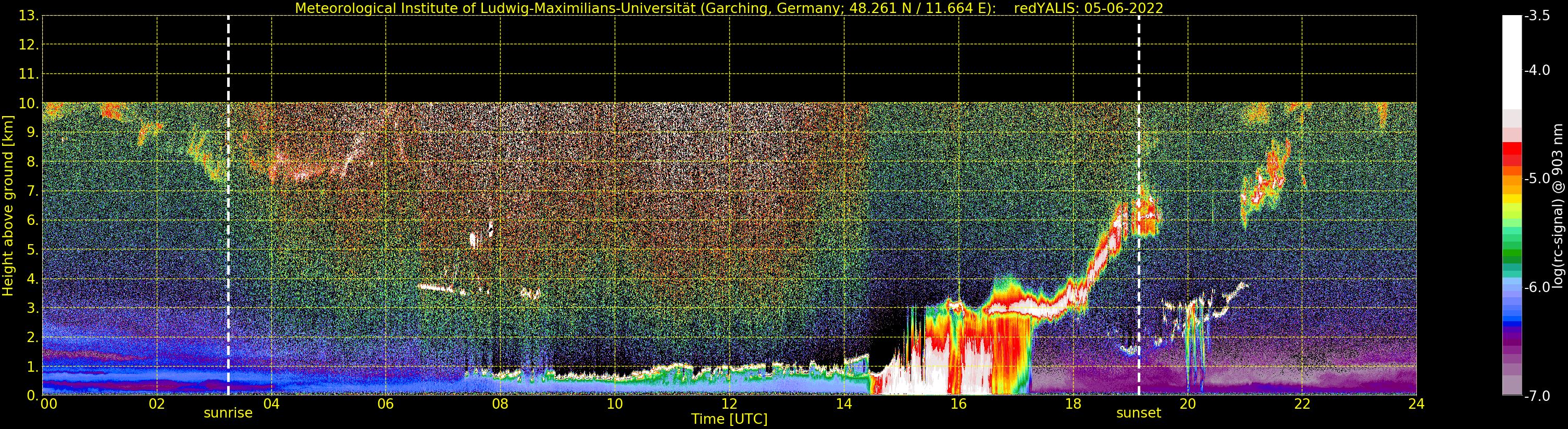Click the '7.' height axis tick label
The height and width of the screenshot is (429, 1568).
coord(32,192)
